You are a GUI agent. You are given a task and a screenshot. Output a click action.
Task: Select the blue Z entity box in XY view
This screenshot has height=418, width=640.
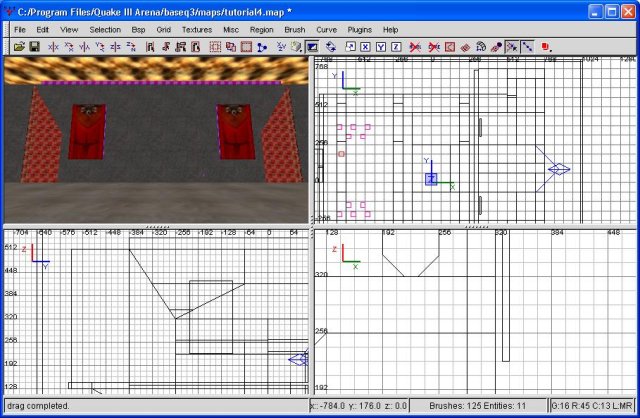click(x=431, y=179)
